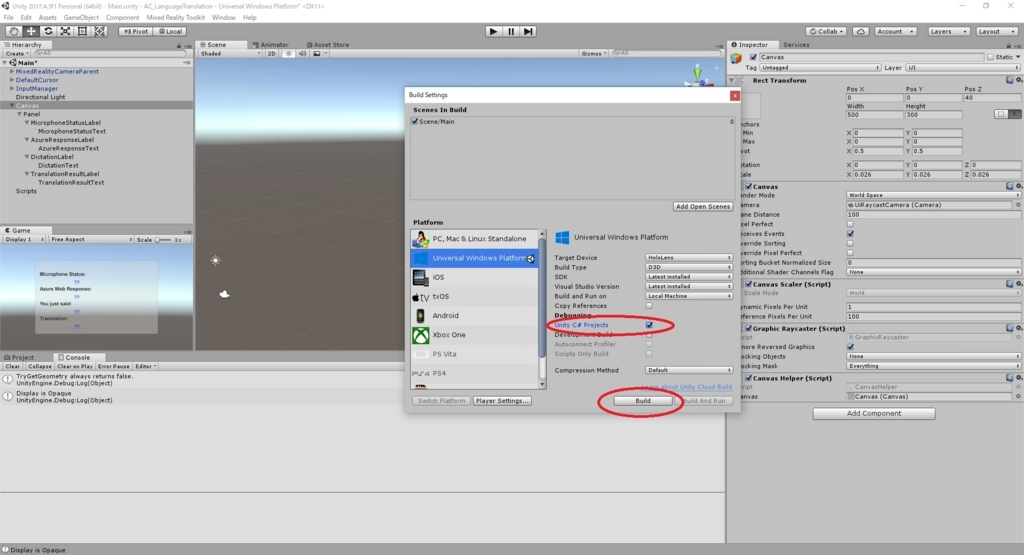The width and height of the screenshot is (1024, 555).
Task: Open SDK dropdown
Action: (x=688, y=277)
